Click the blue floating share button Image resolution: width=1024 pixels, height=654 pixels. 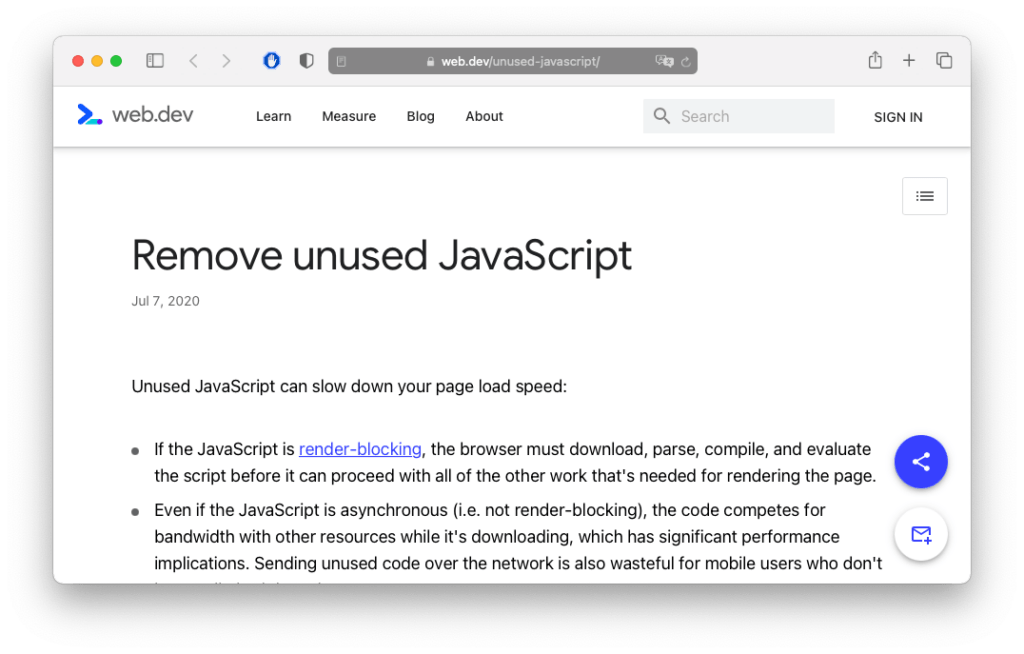[920, 461]
